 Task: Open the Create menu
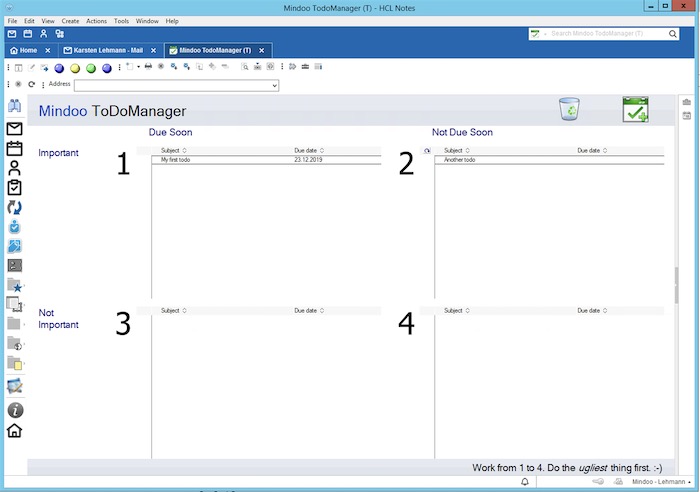point(70,21)
